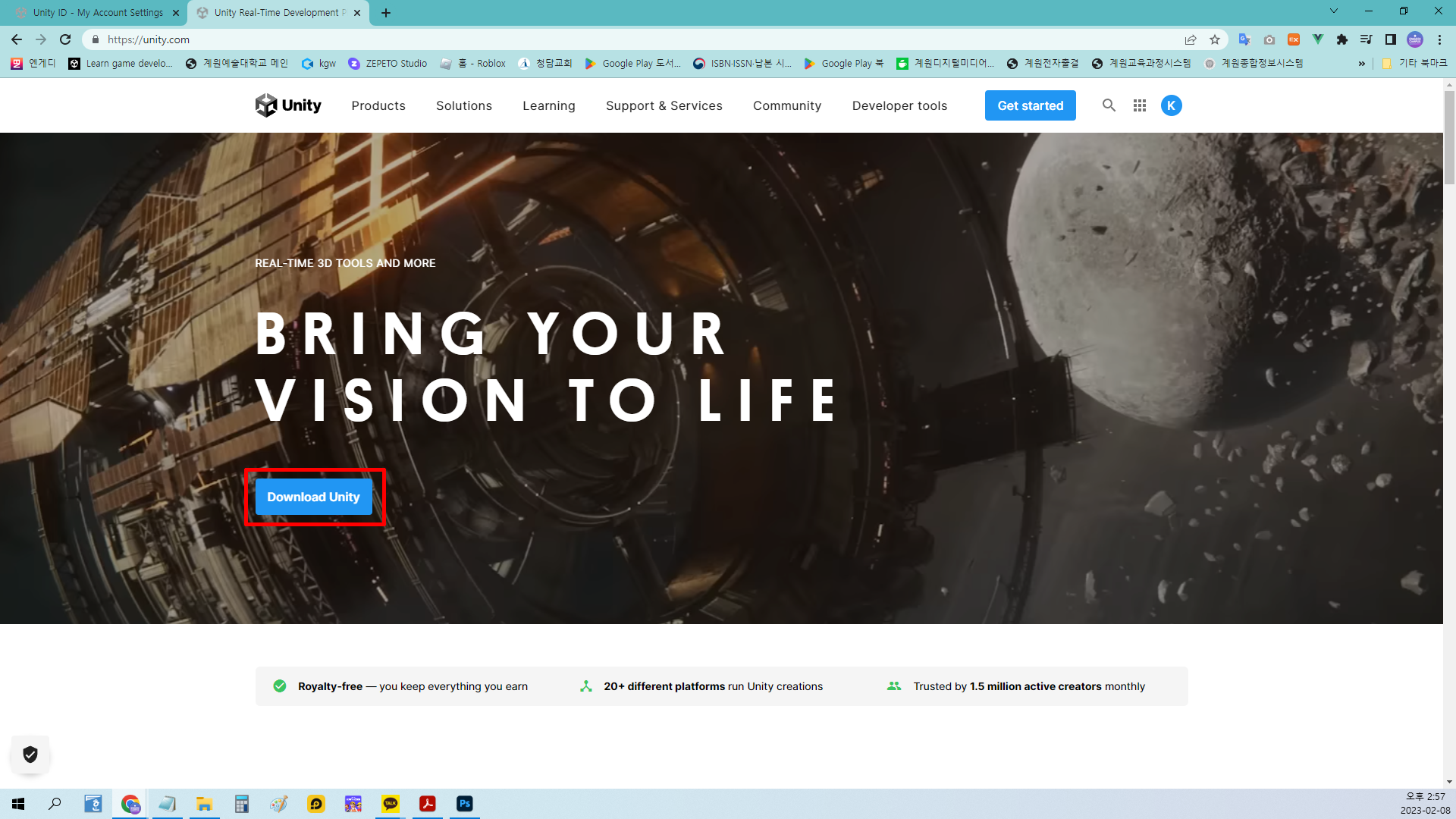Open the Support & Services menu
This screenshot has width=1456, height=819.
[664, 105]
